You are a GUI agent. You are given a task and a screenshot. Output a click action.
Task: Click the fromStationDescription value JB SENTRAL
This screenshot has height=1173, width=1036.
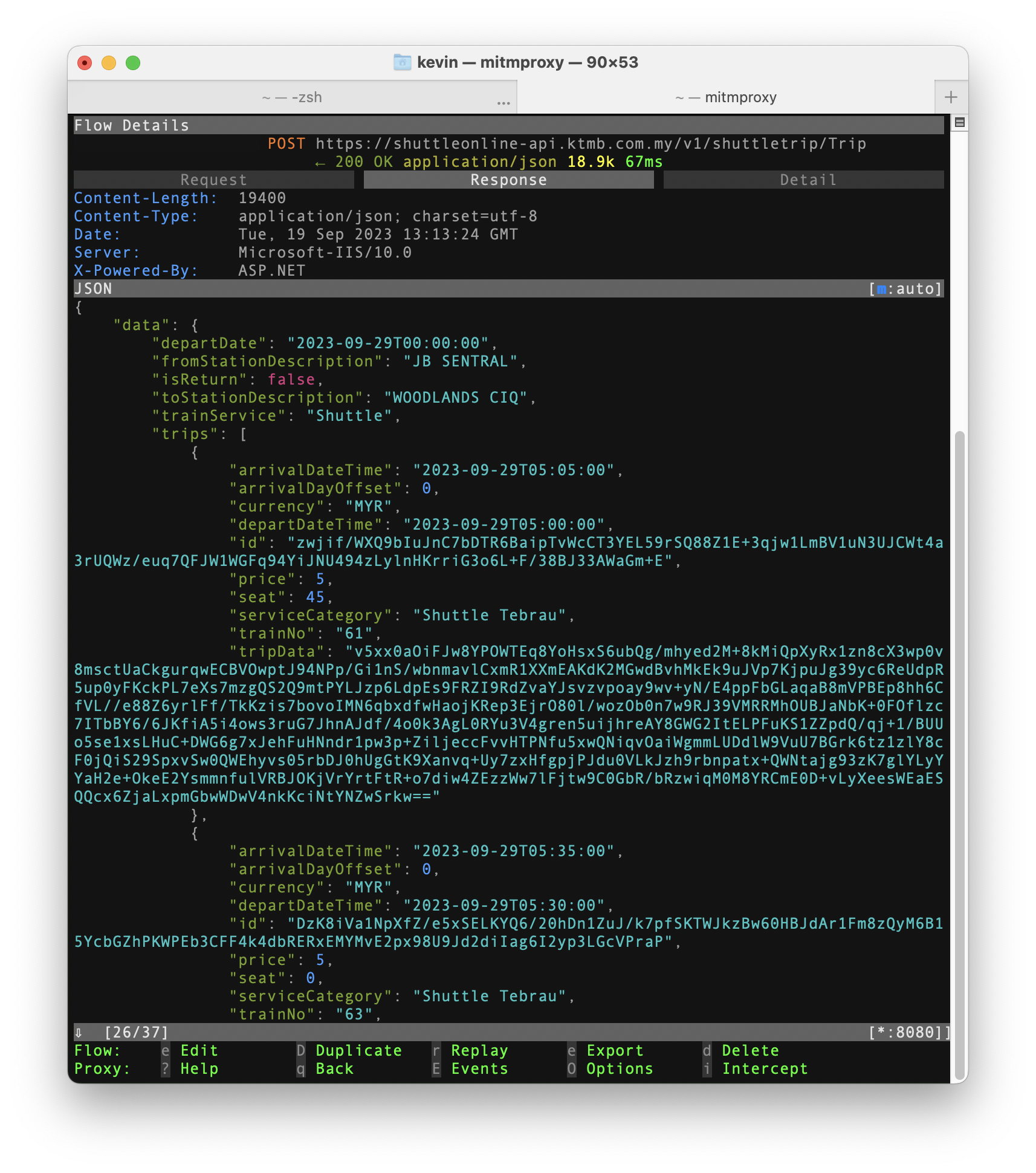click(460, 361)
